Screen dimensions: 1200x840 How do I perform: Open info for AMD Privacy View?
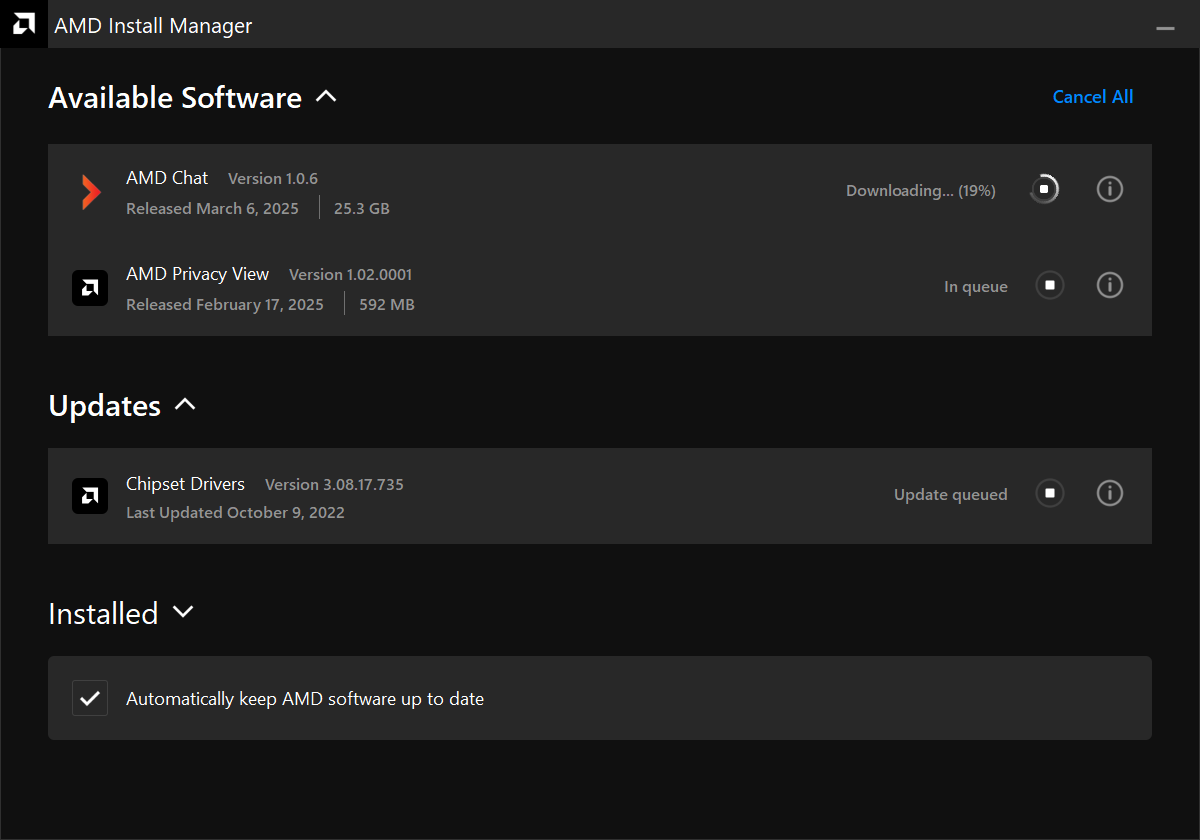point(1110,285)
